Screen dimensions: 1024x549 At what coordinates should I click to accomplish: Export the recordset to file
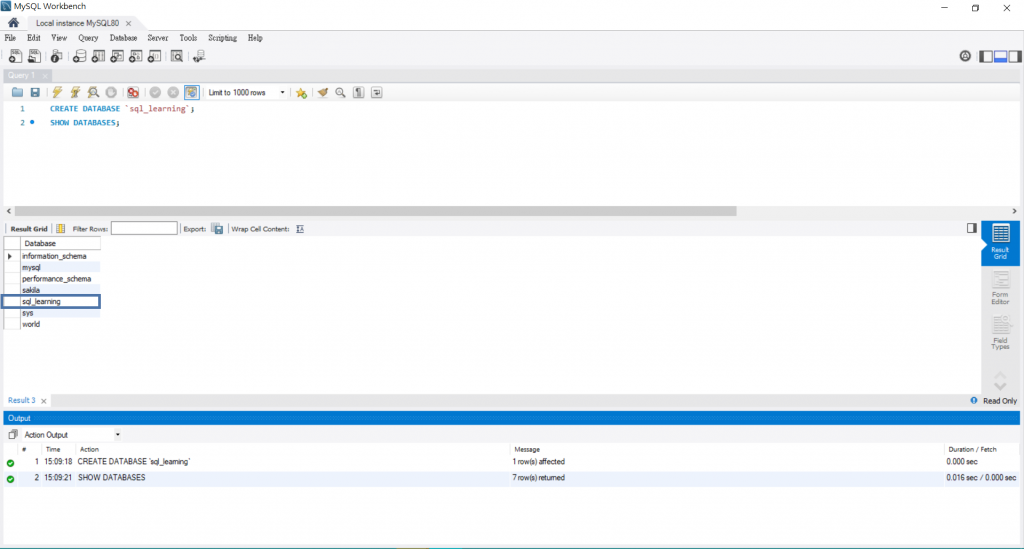coord(218,229)
